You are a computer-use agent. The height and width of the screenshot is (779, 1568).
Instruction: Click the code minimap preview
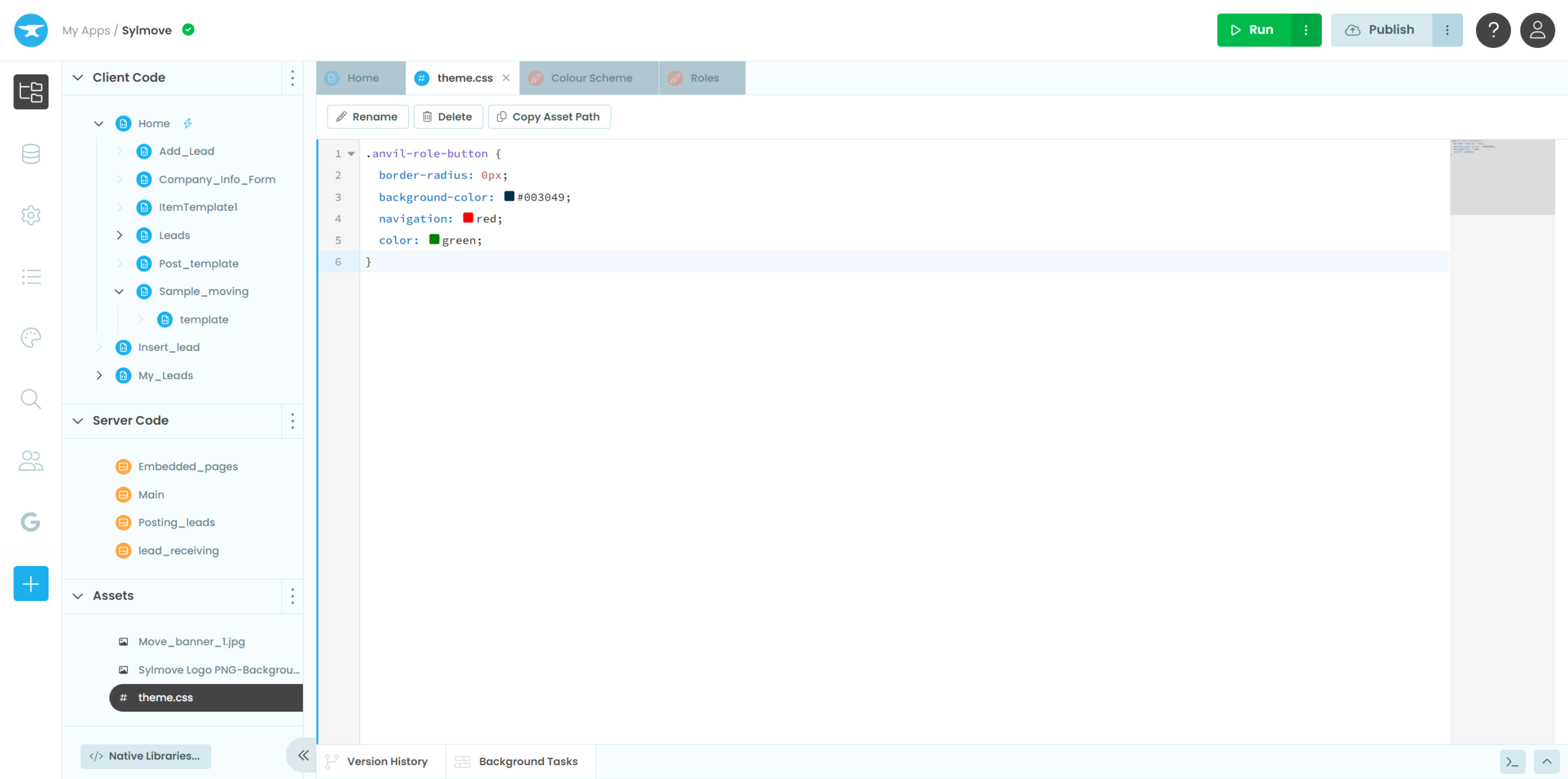(1502, 177)
